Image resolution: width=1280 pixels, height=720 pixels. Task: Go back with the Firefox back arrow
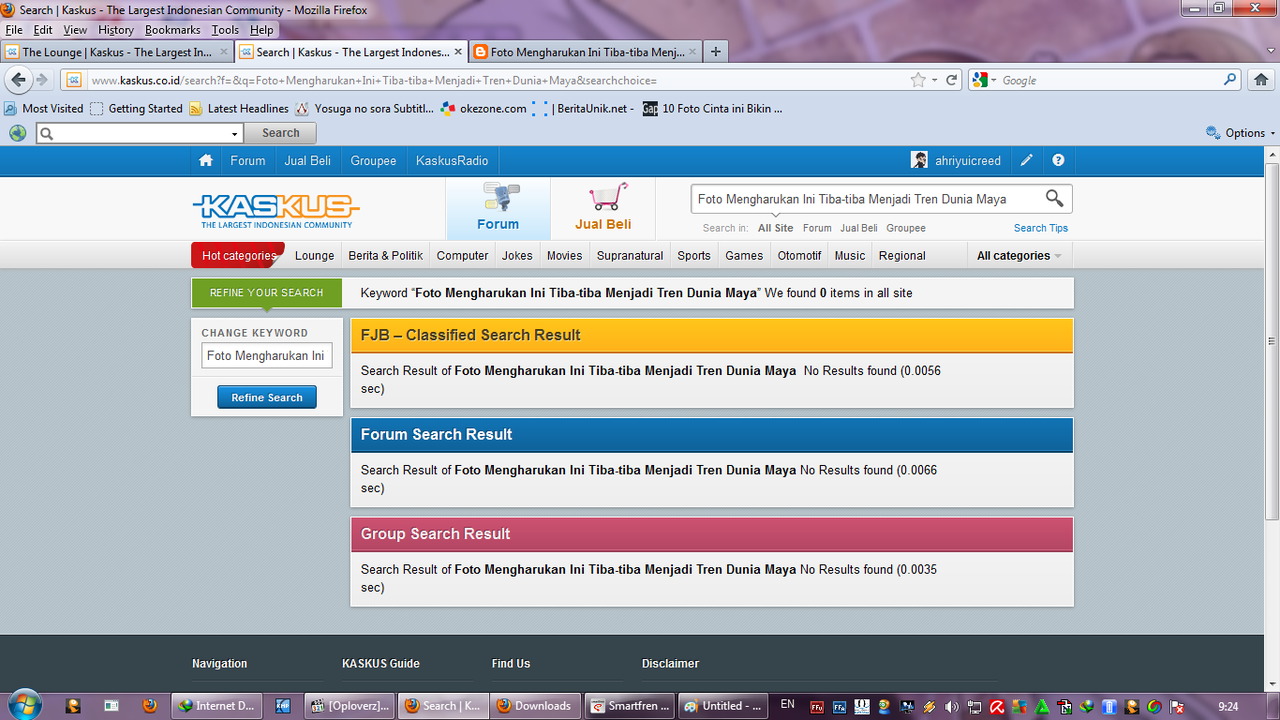18,80
